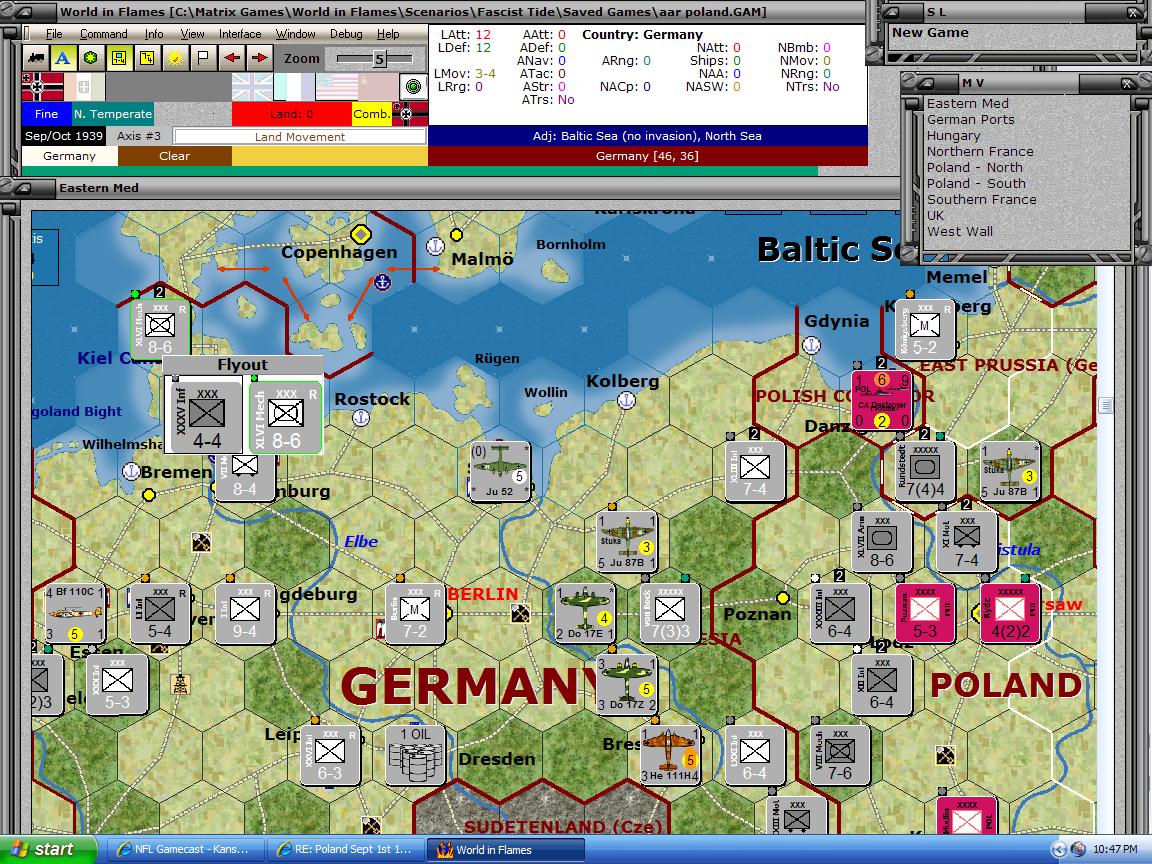Click the sun weather toolbar icon
The width and height of the screenshot is (1152, 864).
[x=175, y=58]
